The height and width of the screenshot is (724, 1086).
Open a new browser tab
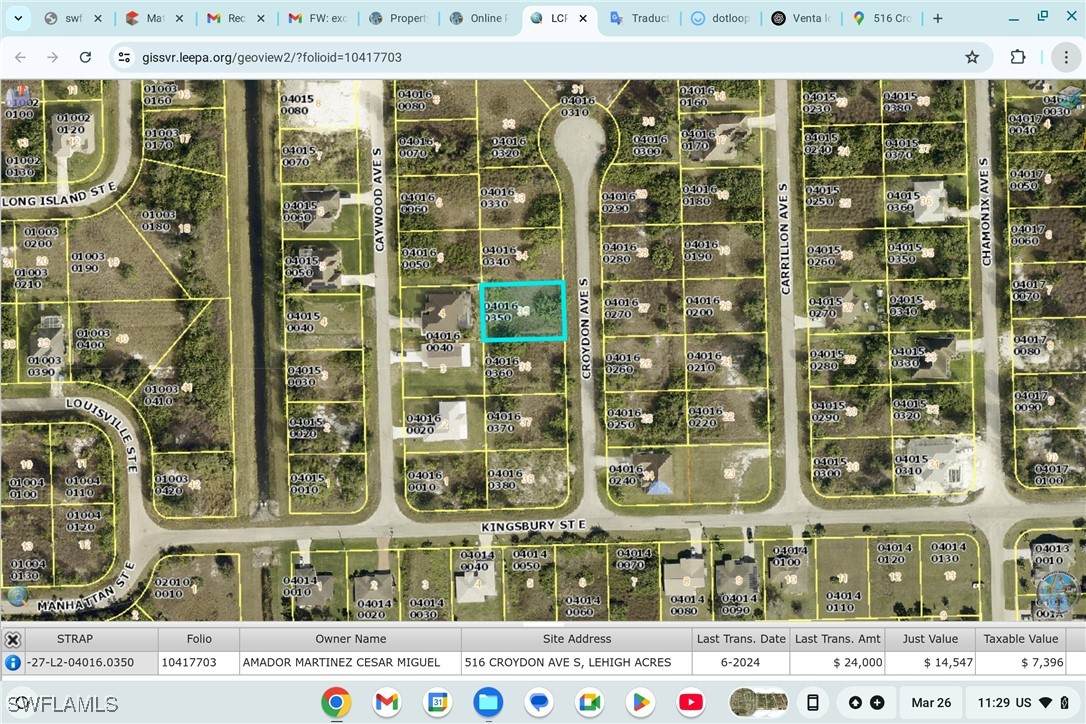[937, 18]
